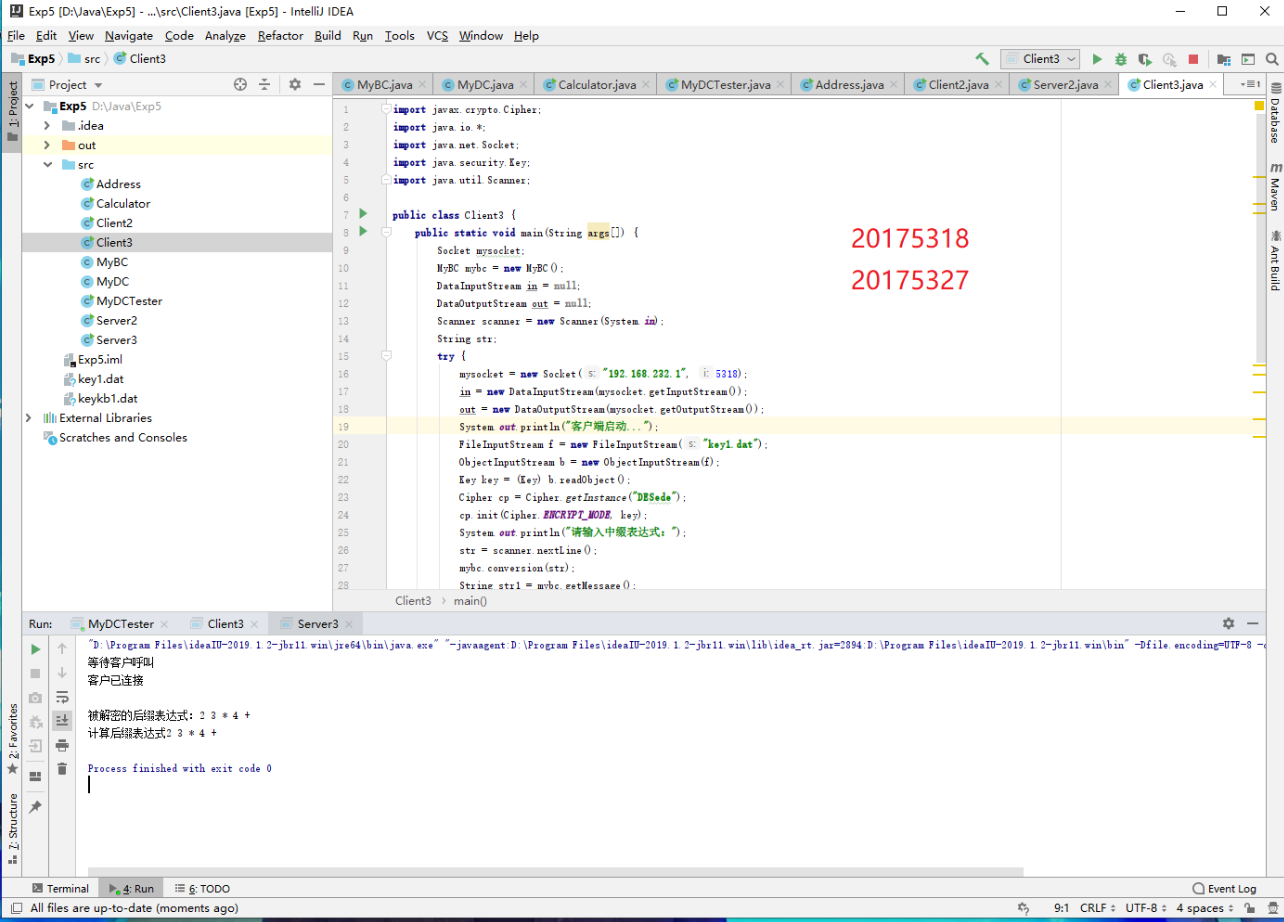Rerun program in the Run panel
The height and width of the screenshot is (922, 1284).
(x=36, y=649)
